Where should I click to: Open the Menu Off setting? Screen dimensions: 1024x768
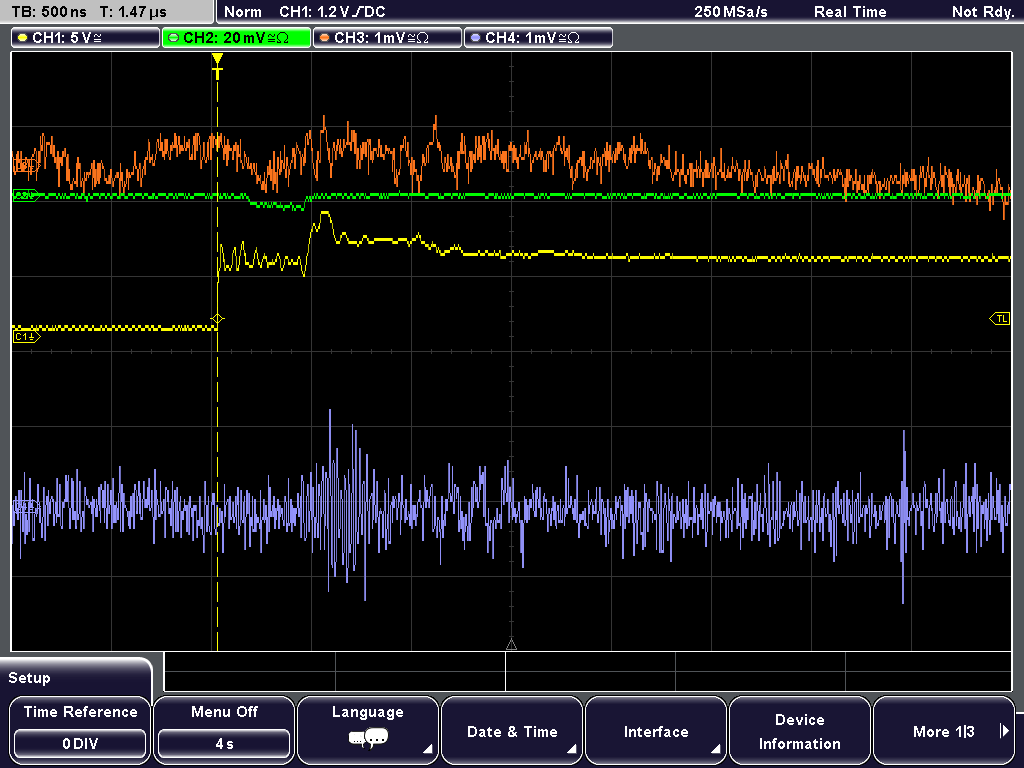[224, 730]
